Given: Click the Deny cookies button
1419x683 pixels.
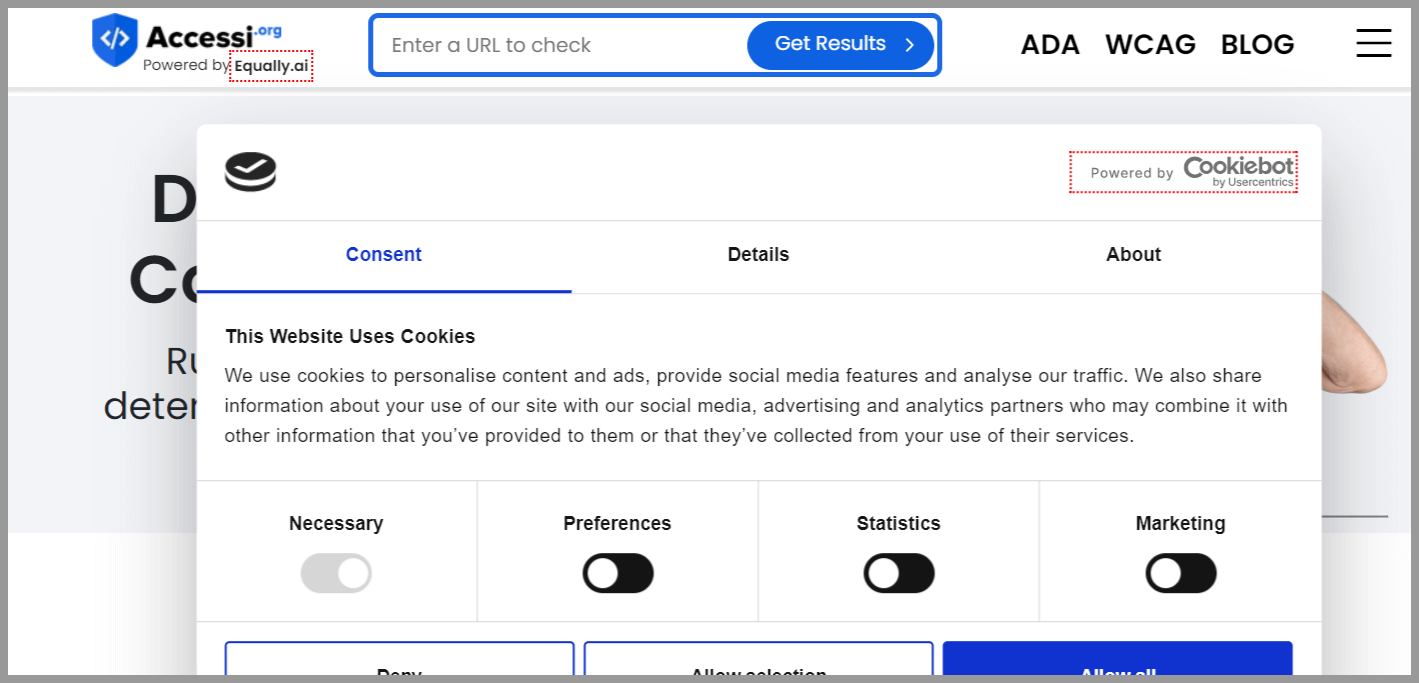Looking at the screenshot, I should [399, 662].
